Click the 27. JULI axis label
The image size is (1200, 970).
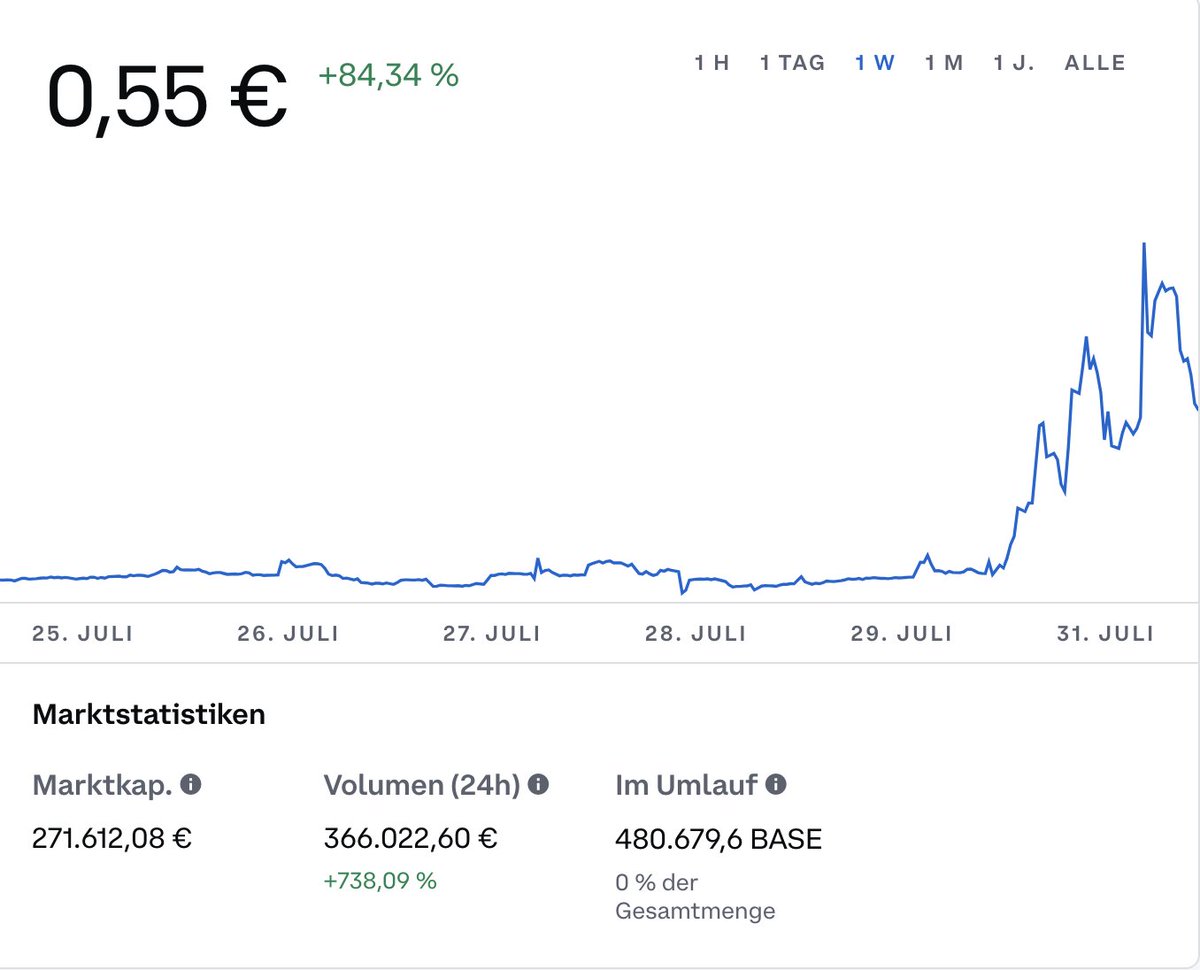pos(492,634)
